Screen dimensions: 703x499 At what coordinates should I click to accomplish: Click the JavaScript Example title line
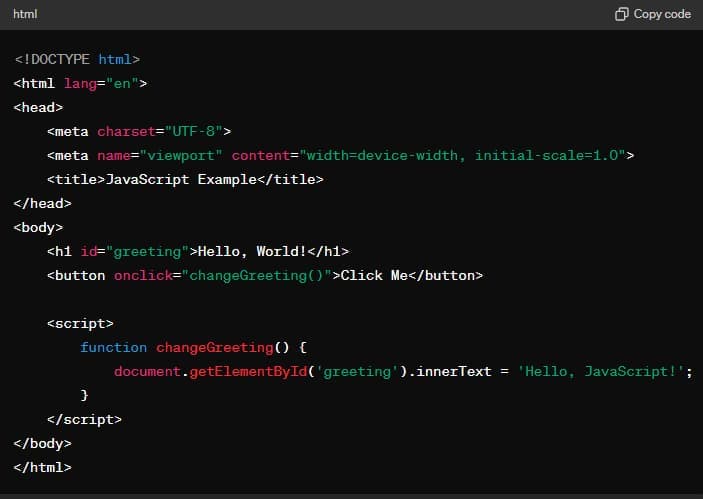tap(185, 179)
